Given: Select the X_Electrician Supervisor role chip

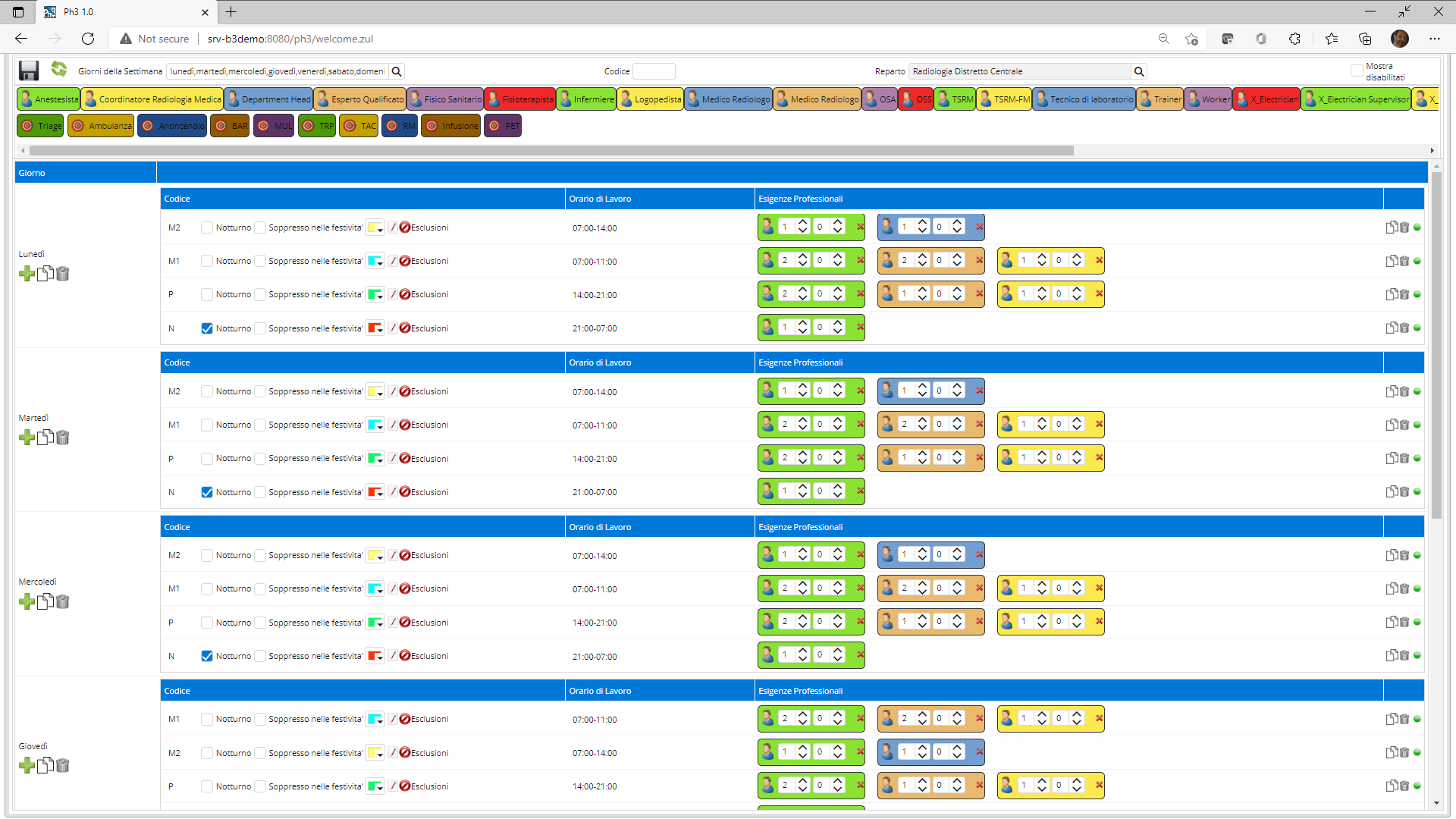Looking at the screenshot, I should tap(1356, 99).
